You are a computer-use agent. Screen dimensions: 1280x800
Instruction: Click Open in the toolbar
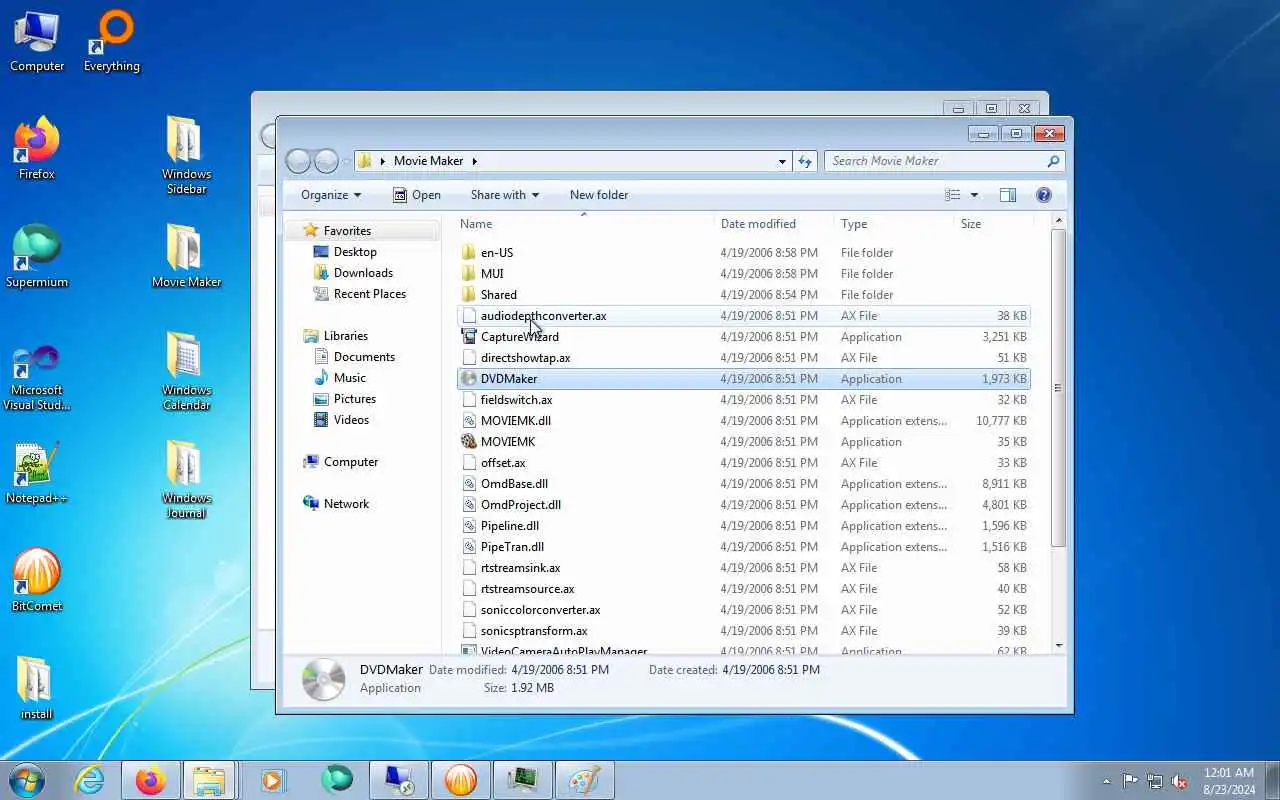coord(417,195)
